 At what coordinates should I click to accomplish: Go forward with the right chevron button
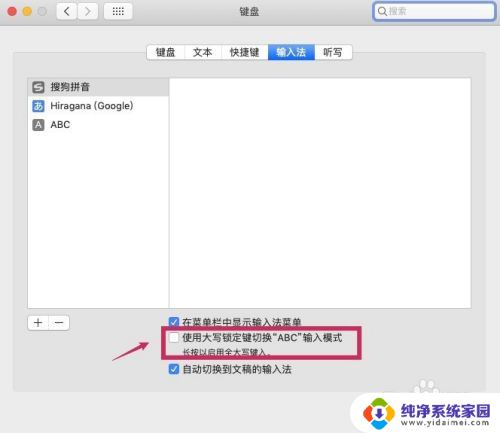[88, 12]
